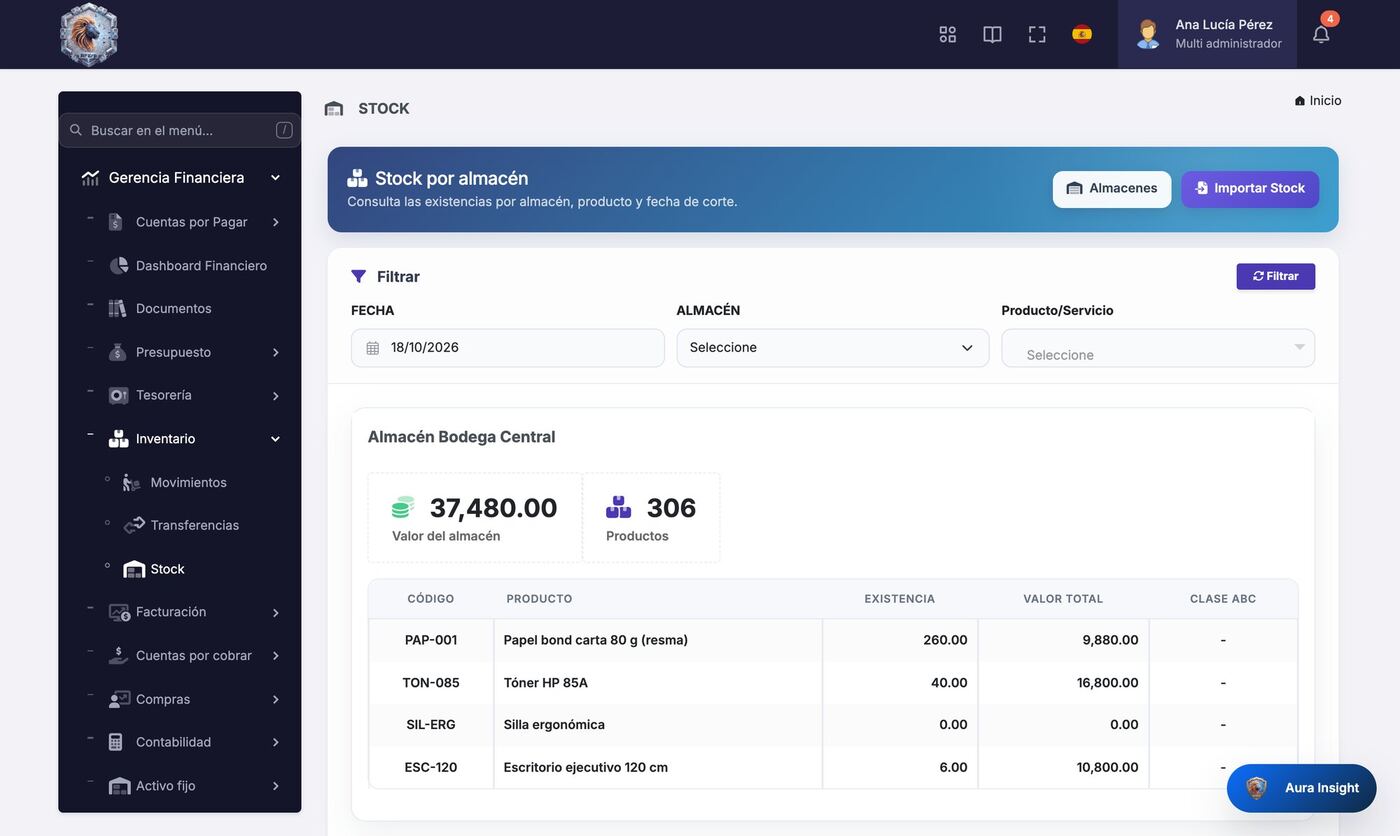Open the Almacén dropdown

833,348
